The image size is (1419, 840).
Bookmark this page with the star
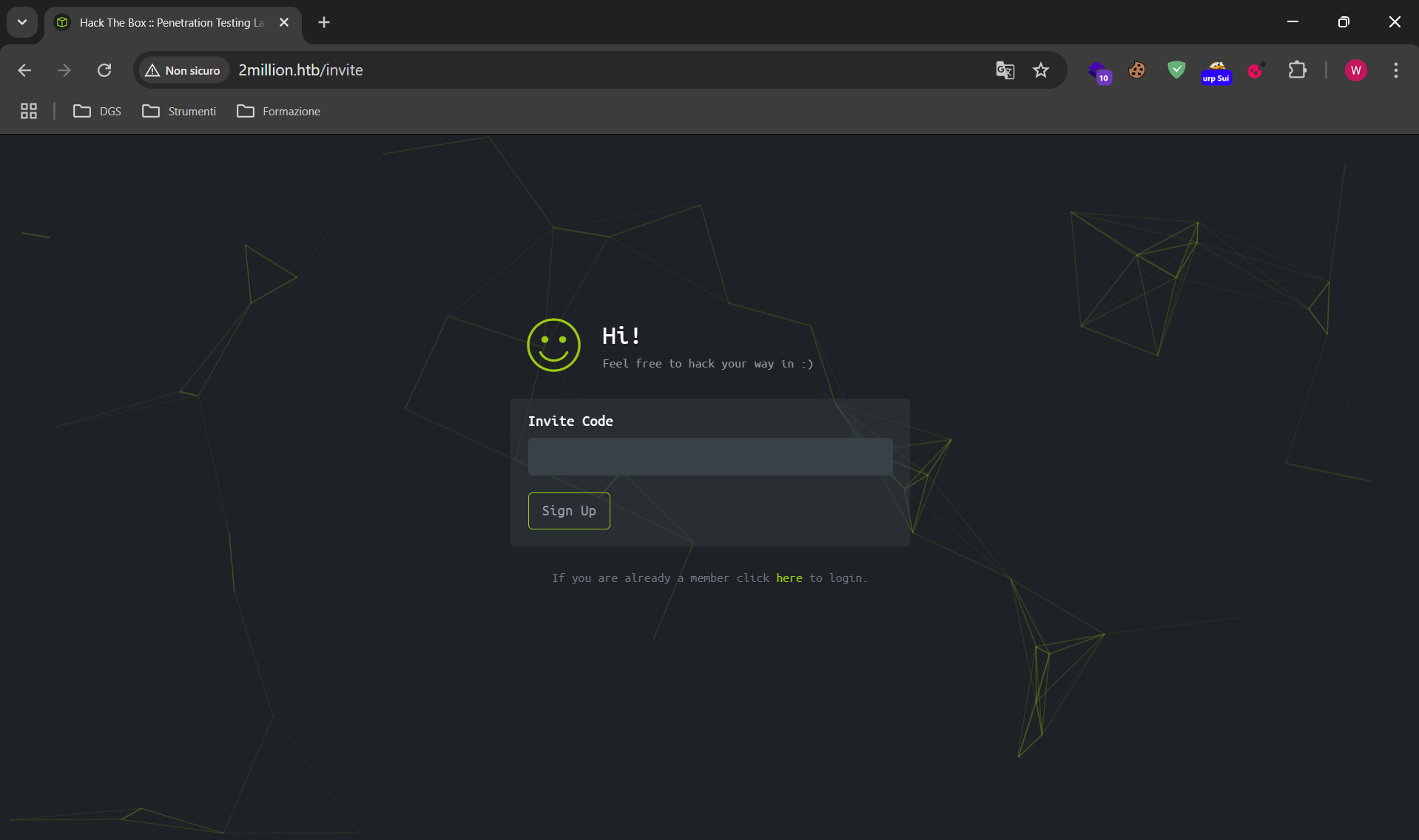[x=1041, y=70]
